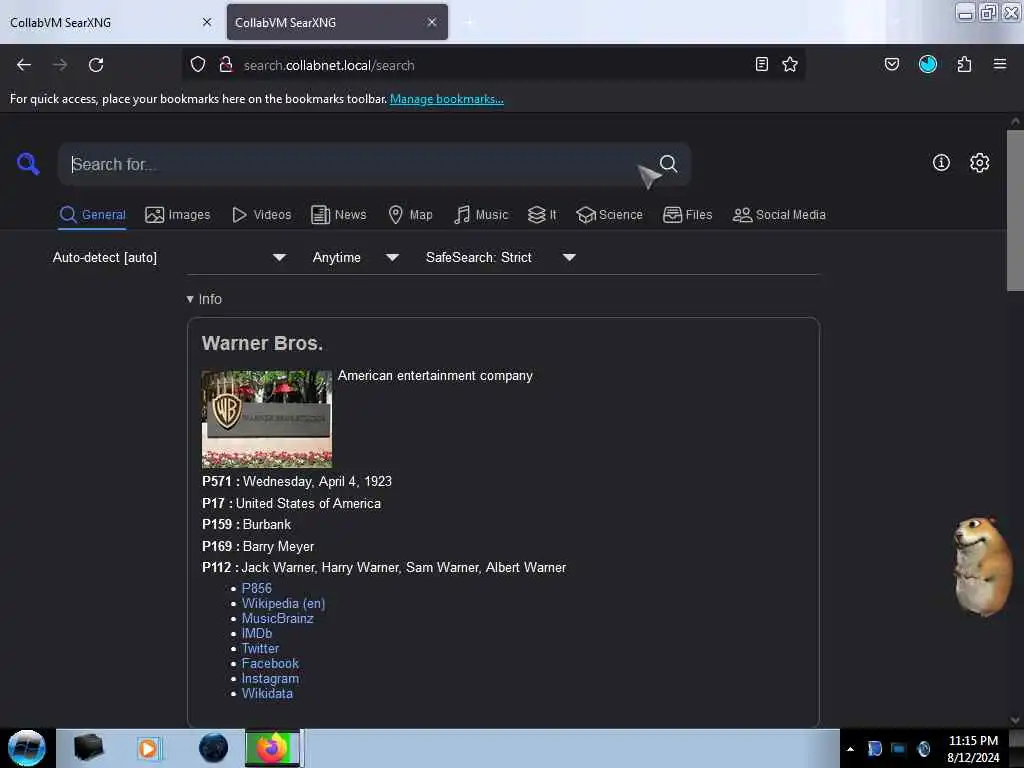Open SearXNG preferences gear icon
1024x768 pixels.
(x=979, y=163)
